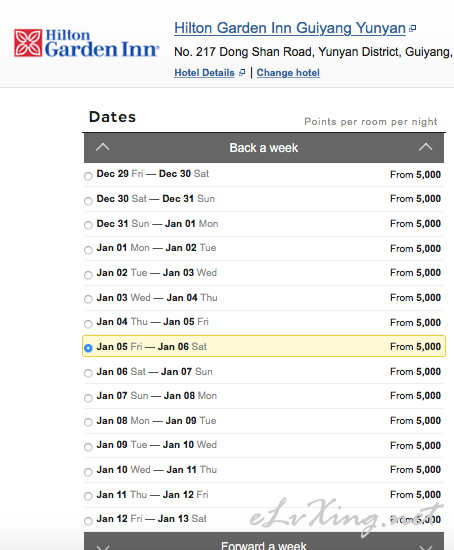
Task: Click 'Jan 05 Fri — Jan 06 Sat' date text
Action: pyautogui.click(x=152, y=347)
